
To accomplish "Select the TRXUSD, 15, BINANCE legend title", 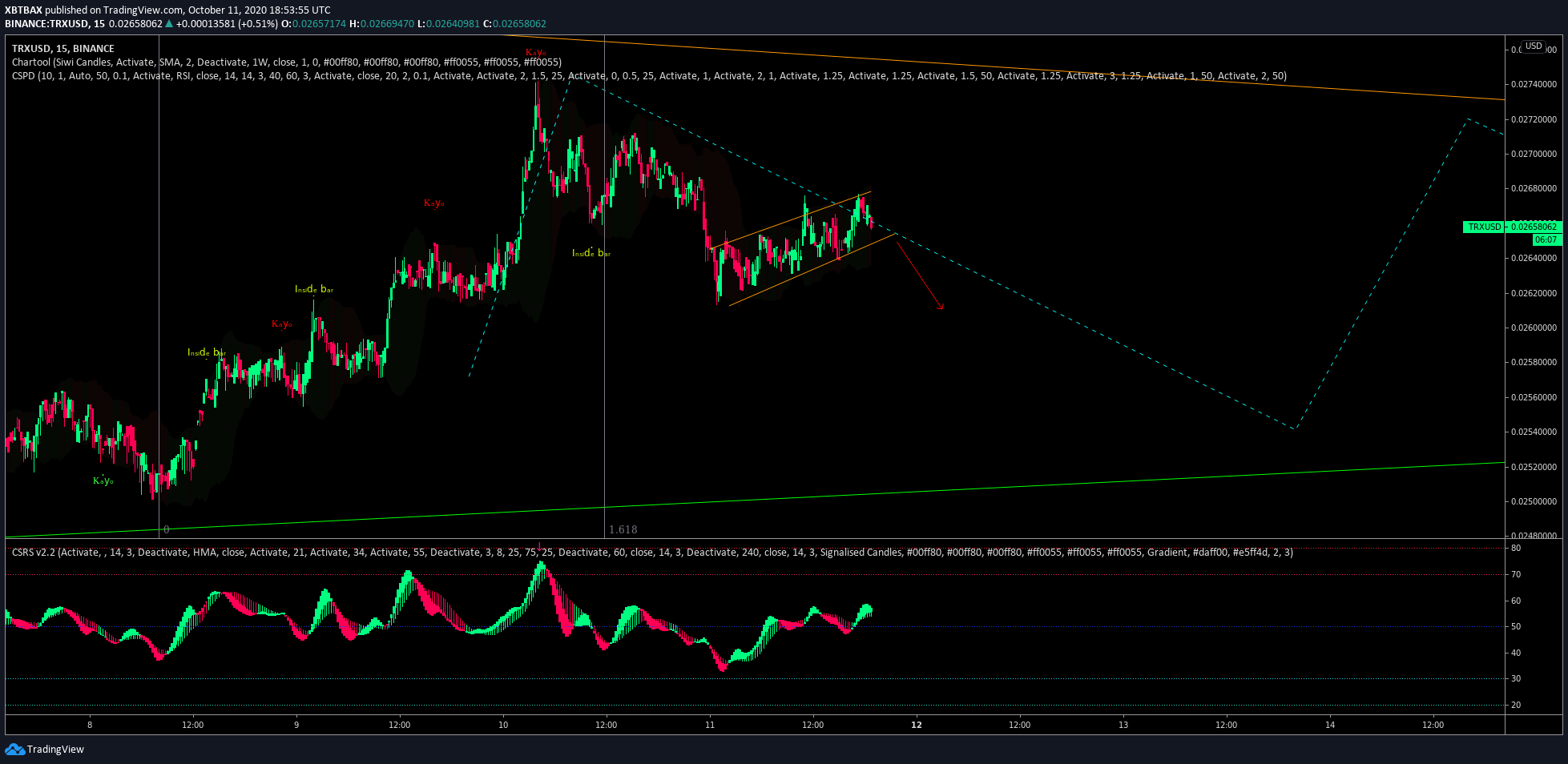I will point(63,49).
